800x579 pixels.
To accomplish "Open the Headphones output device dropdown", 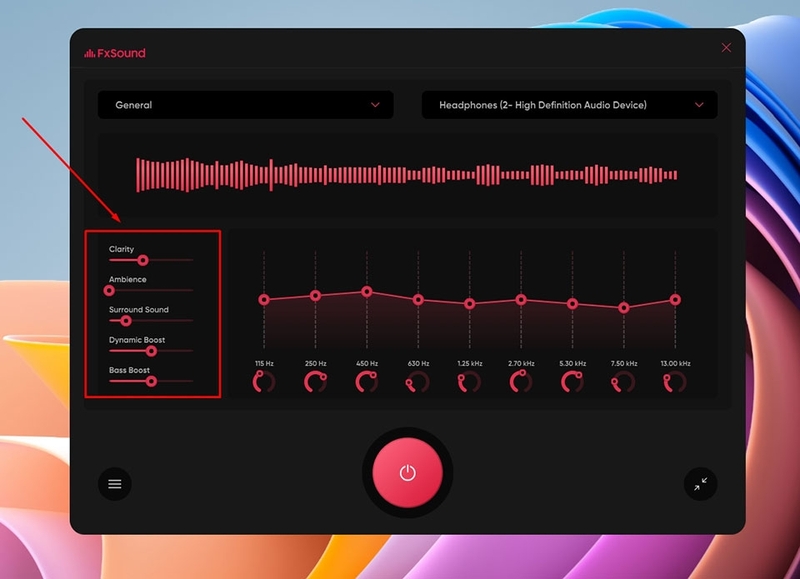I will 569,105.
